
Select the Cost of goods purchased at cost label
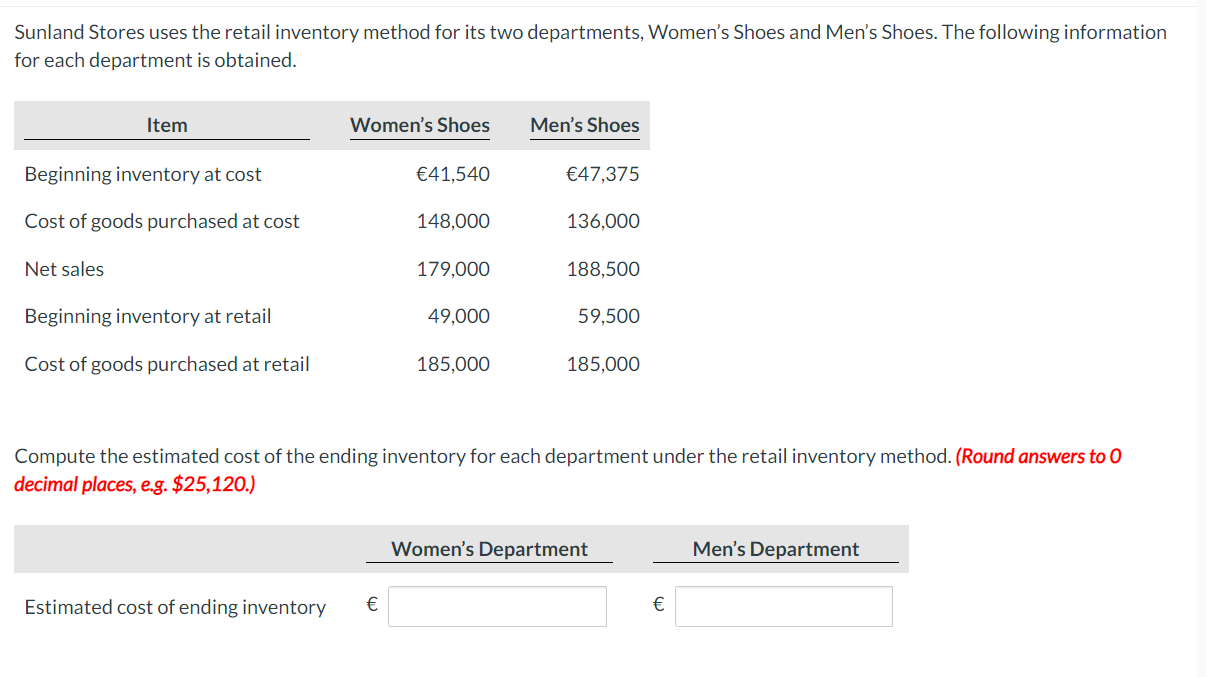click(x=162, y=221)
